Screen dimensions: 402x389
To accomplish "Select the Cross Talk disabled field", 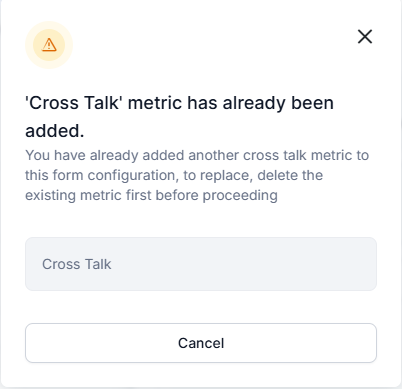I will click(x=201, y=264).
